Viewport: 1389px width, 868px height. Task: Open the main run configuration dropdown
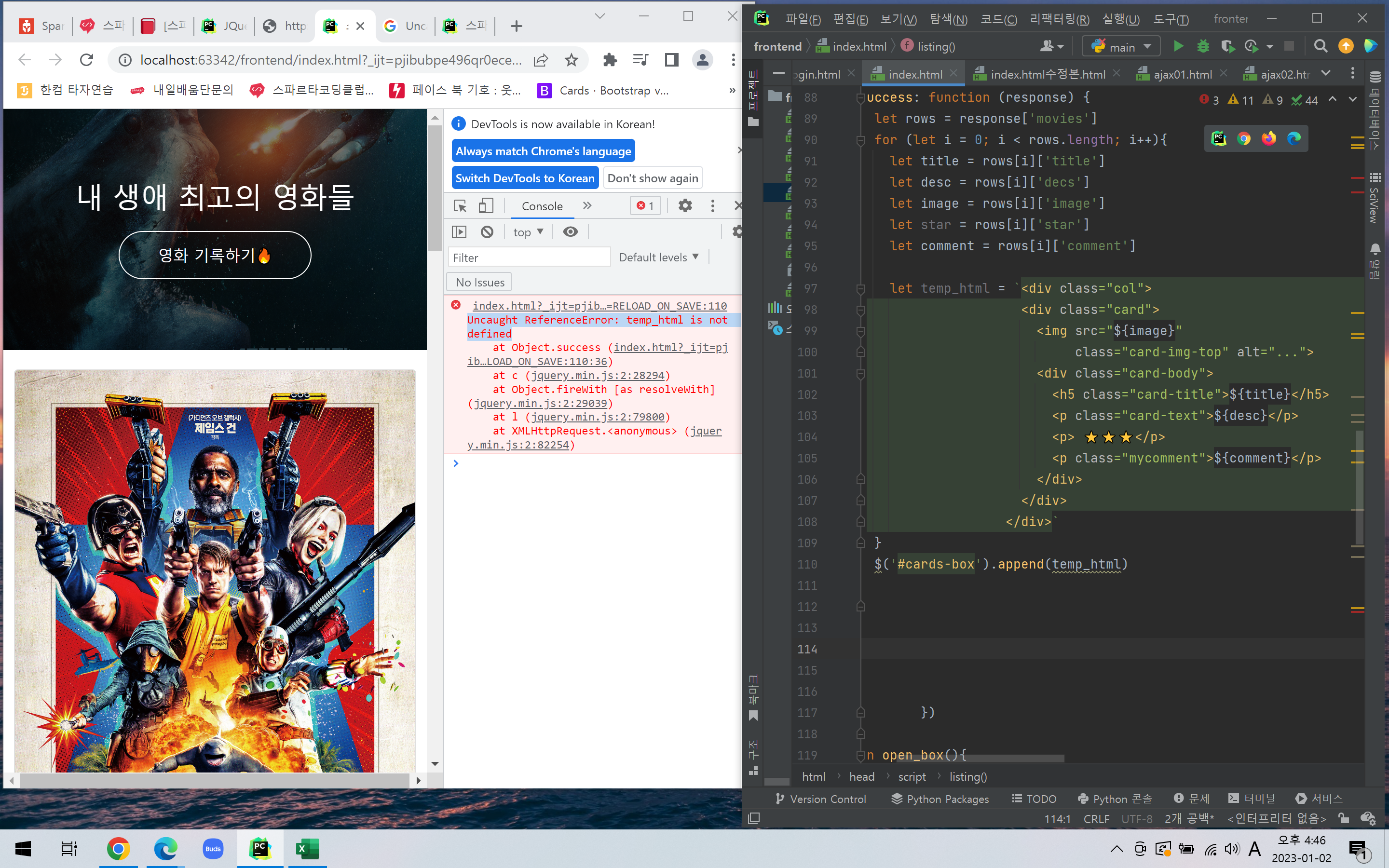click(1121, 46)
